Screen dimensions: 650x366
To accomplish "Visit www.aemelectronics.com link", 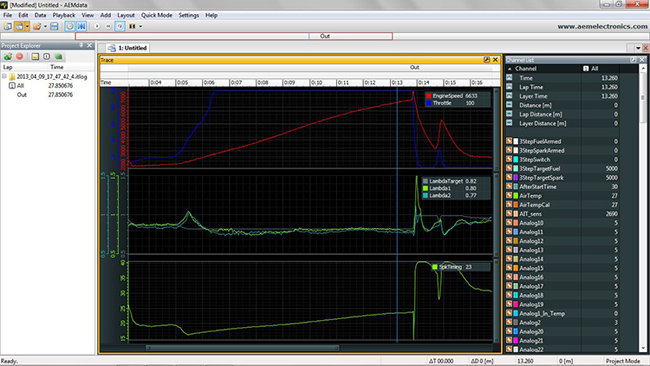I will coord(602,26).
